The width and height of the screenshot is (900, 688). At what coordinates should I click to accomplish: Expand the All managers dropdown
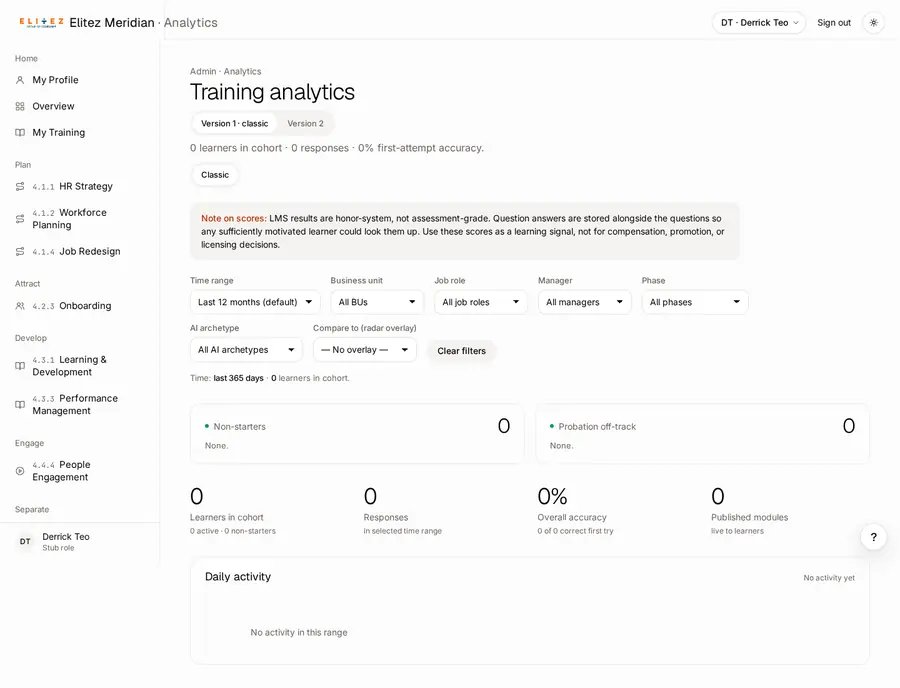[x=584, y=302]
